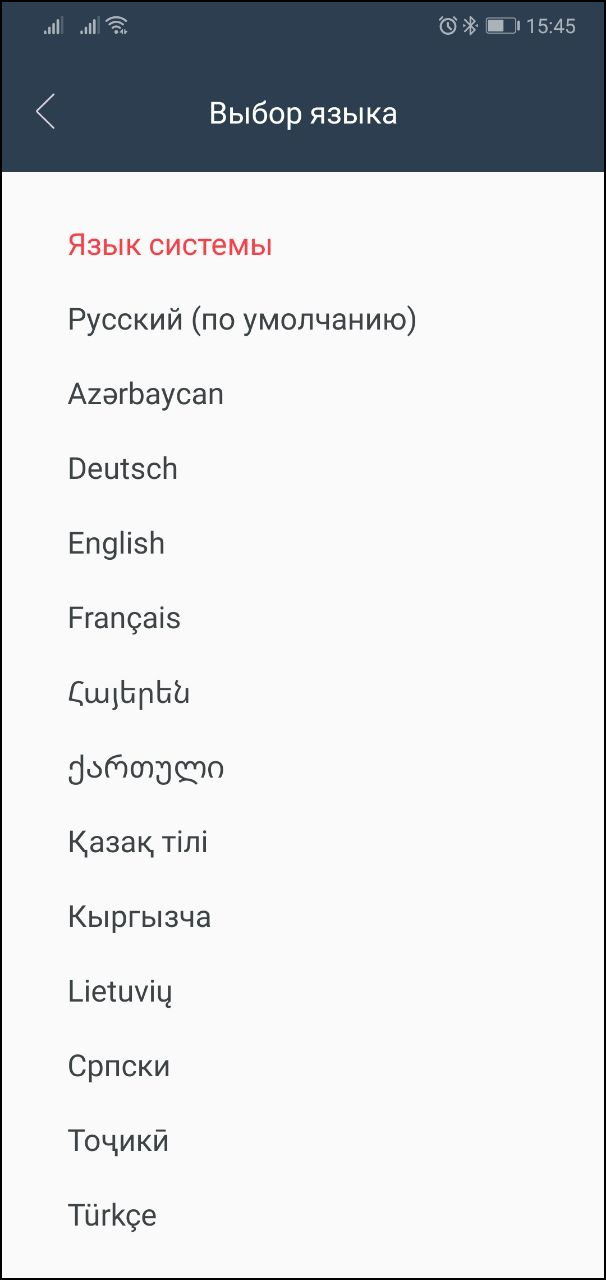This screenshot has width=606, height=1280.
Task: Choose Français language
Action: (x=124, y=618)
